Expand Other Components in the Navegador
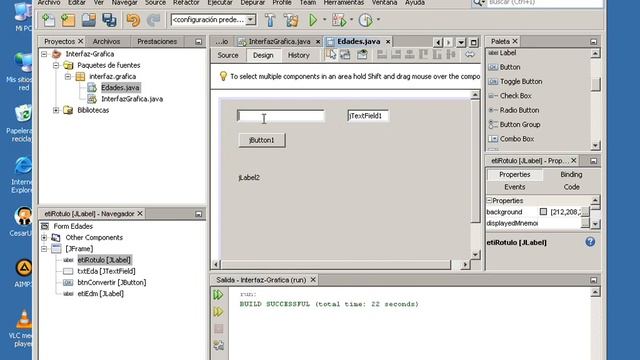The height and width of the screenshot is (360, 640). tap(44, 238)
